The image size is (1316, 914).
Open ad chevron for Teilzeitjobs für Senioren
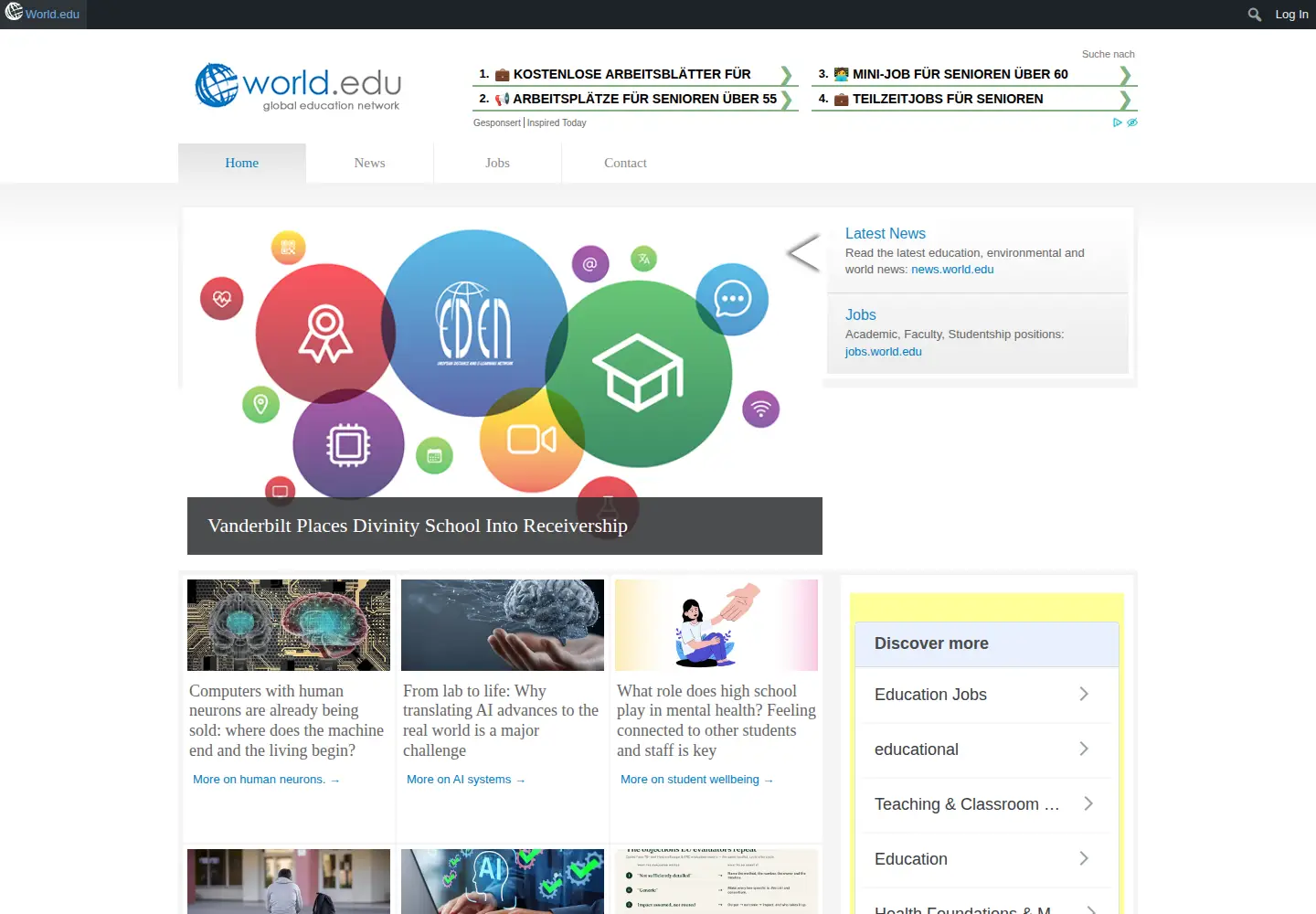pos(1125,100)
